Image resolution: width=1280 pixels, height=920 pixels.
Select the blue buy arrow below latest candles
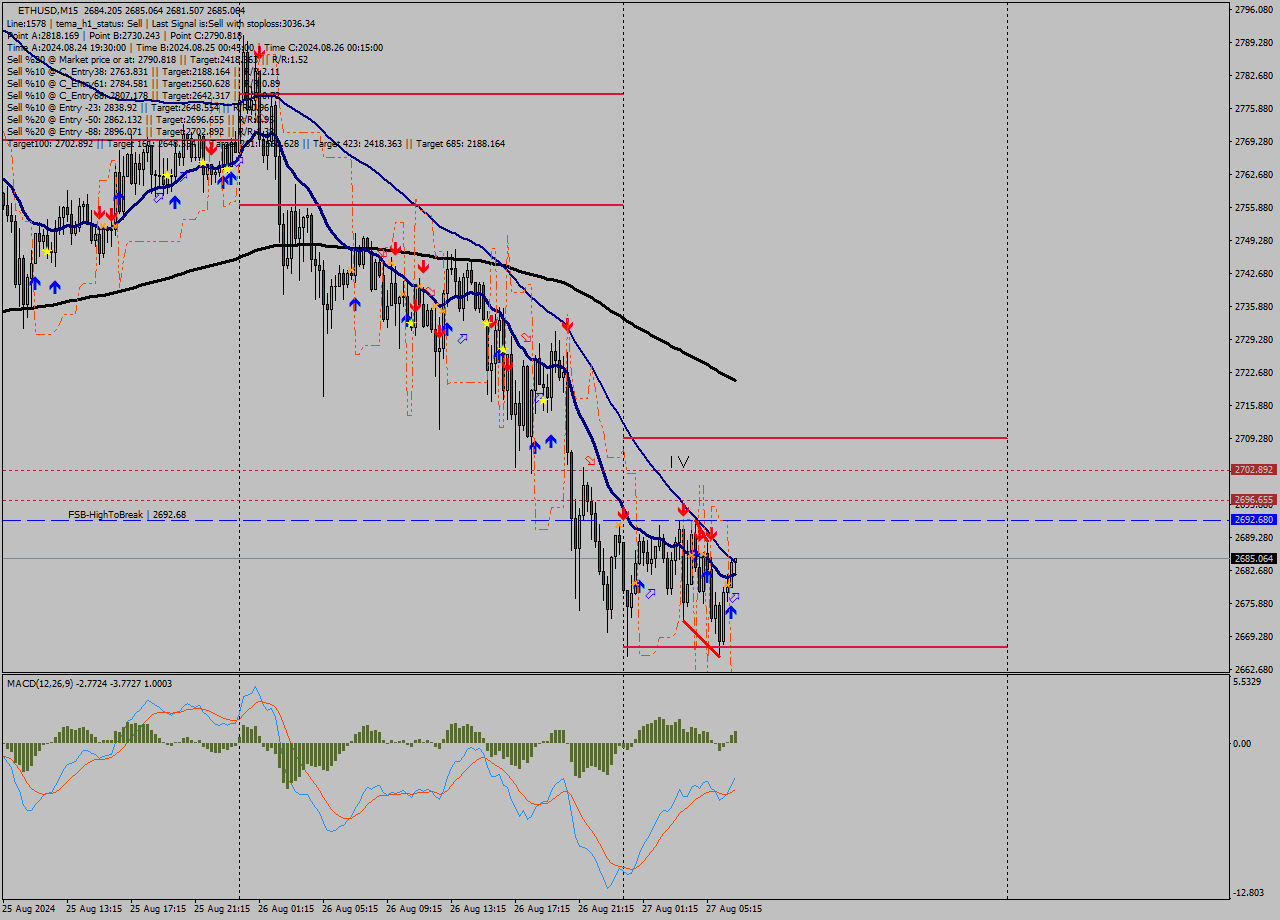pyautogui.click(x=731, y=611)
